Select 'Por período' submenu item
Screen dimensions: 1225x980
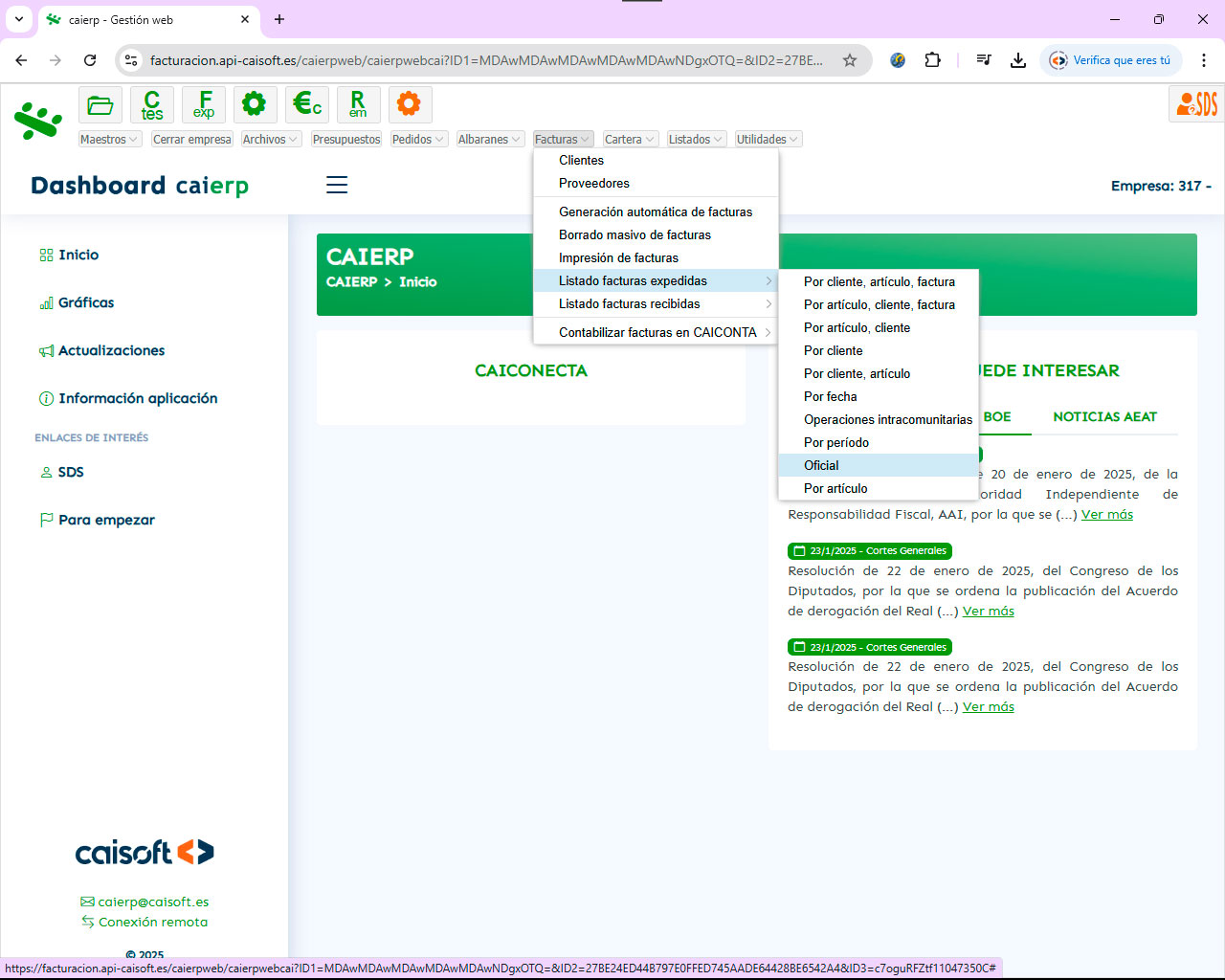[879, 442]
